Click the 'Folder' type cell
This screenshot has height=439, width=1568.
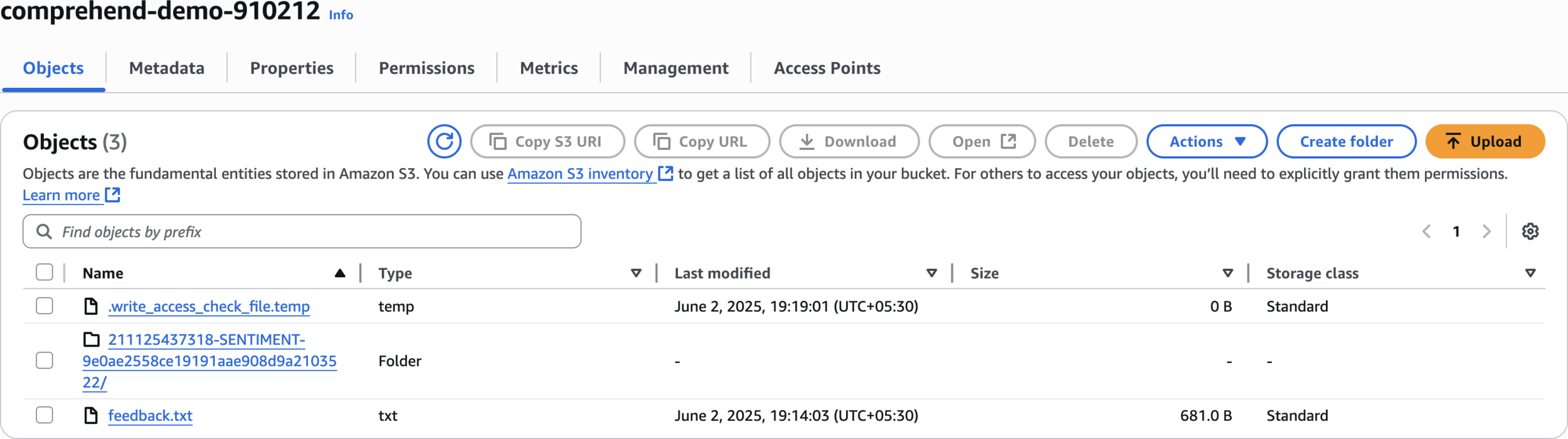[x=400, y=361]
